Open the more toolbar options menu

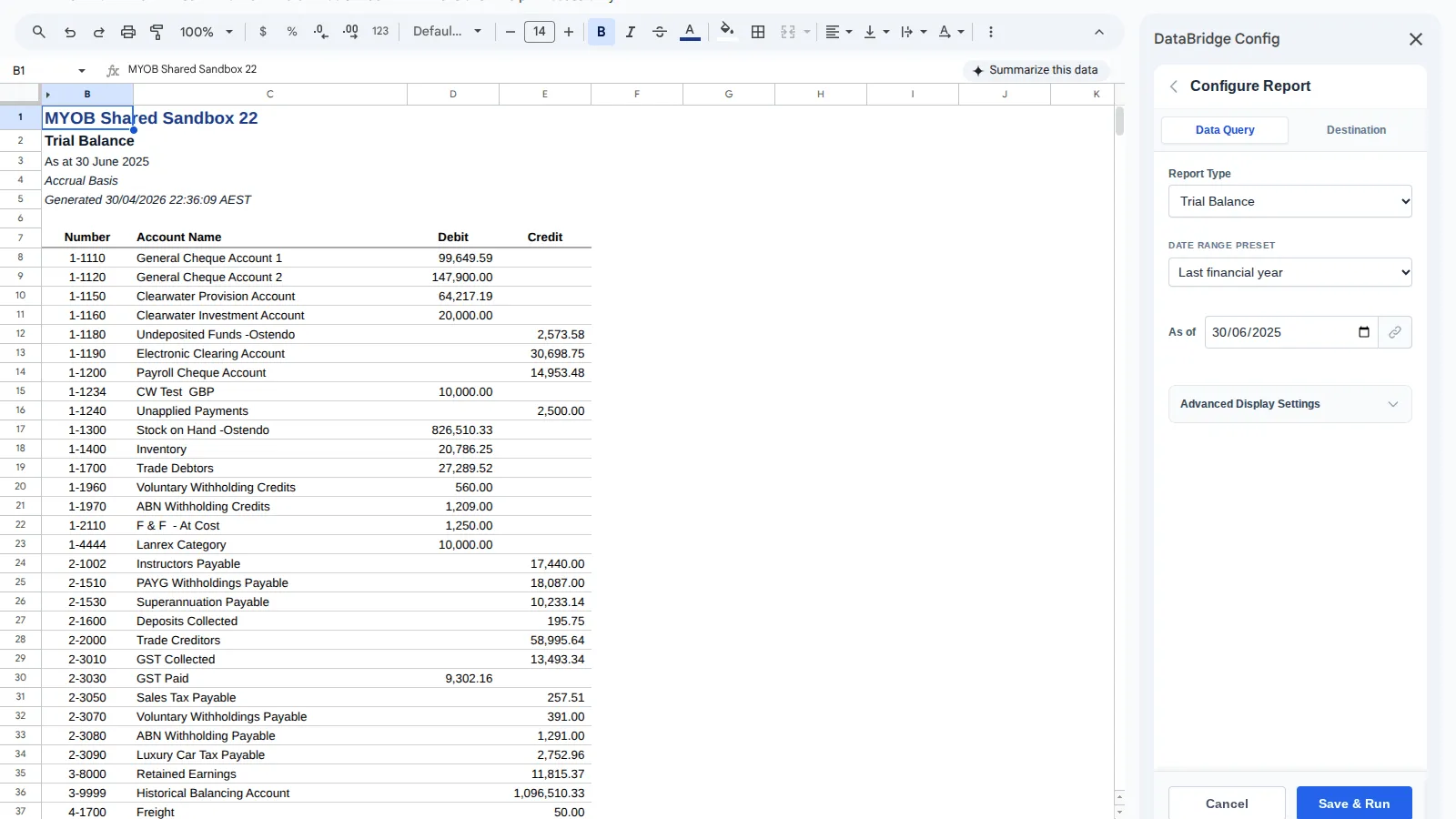pos(991,32)
